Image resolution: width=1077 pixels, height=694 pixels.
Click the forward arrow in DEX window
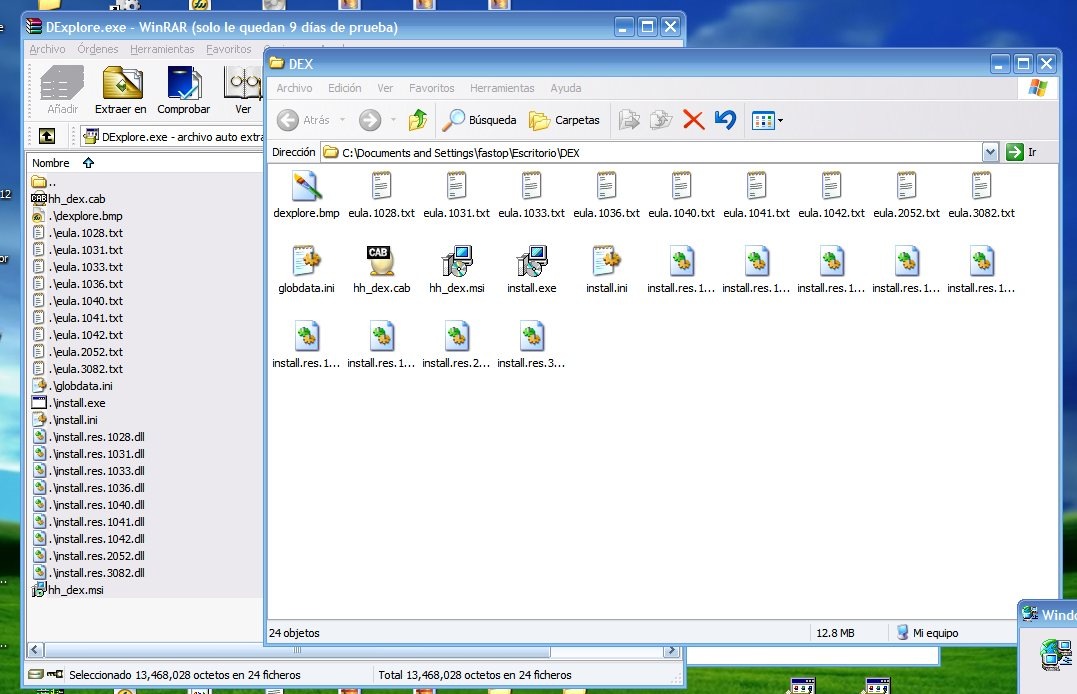point(370,120)
